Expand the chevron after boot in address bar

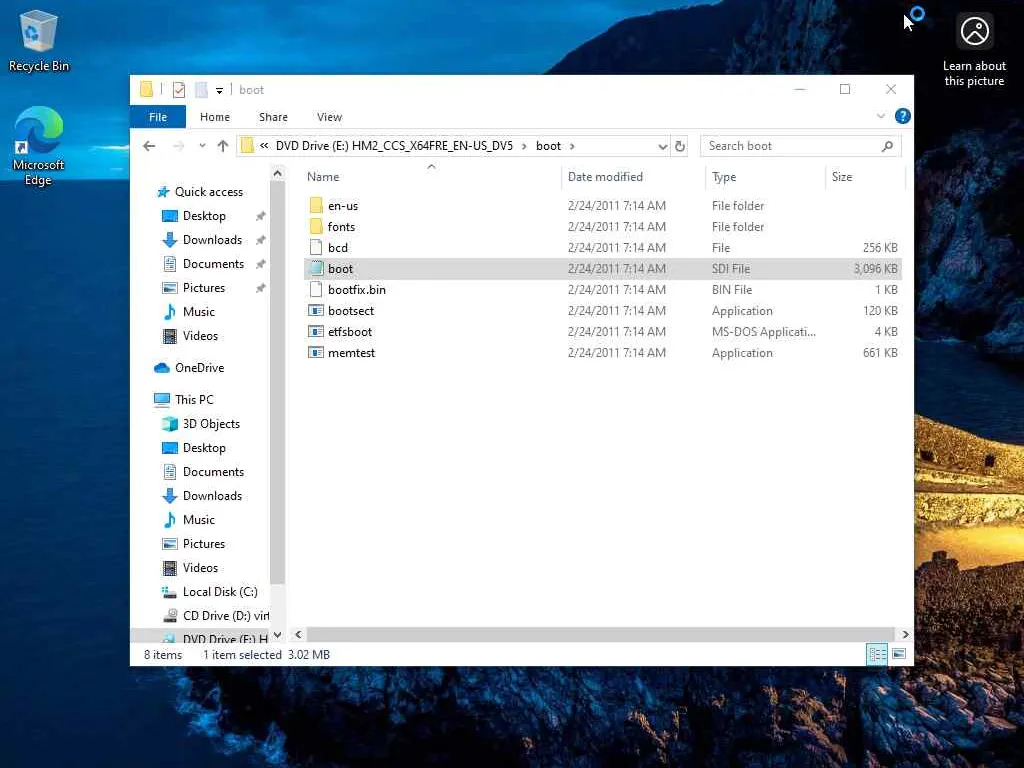tap(572, 146)
